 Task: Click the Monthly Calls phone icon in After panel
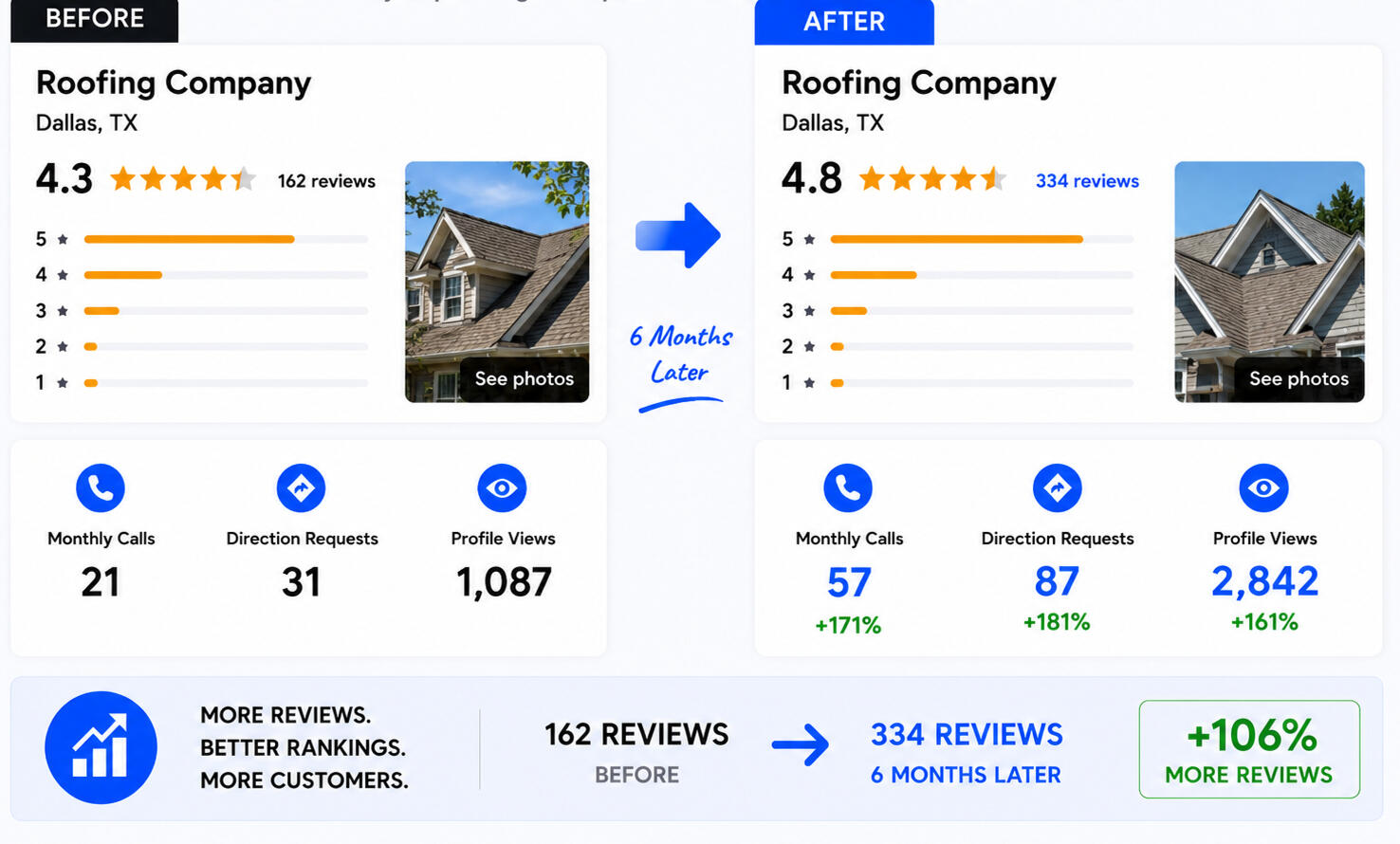(848, 487)
